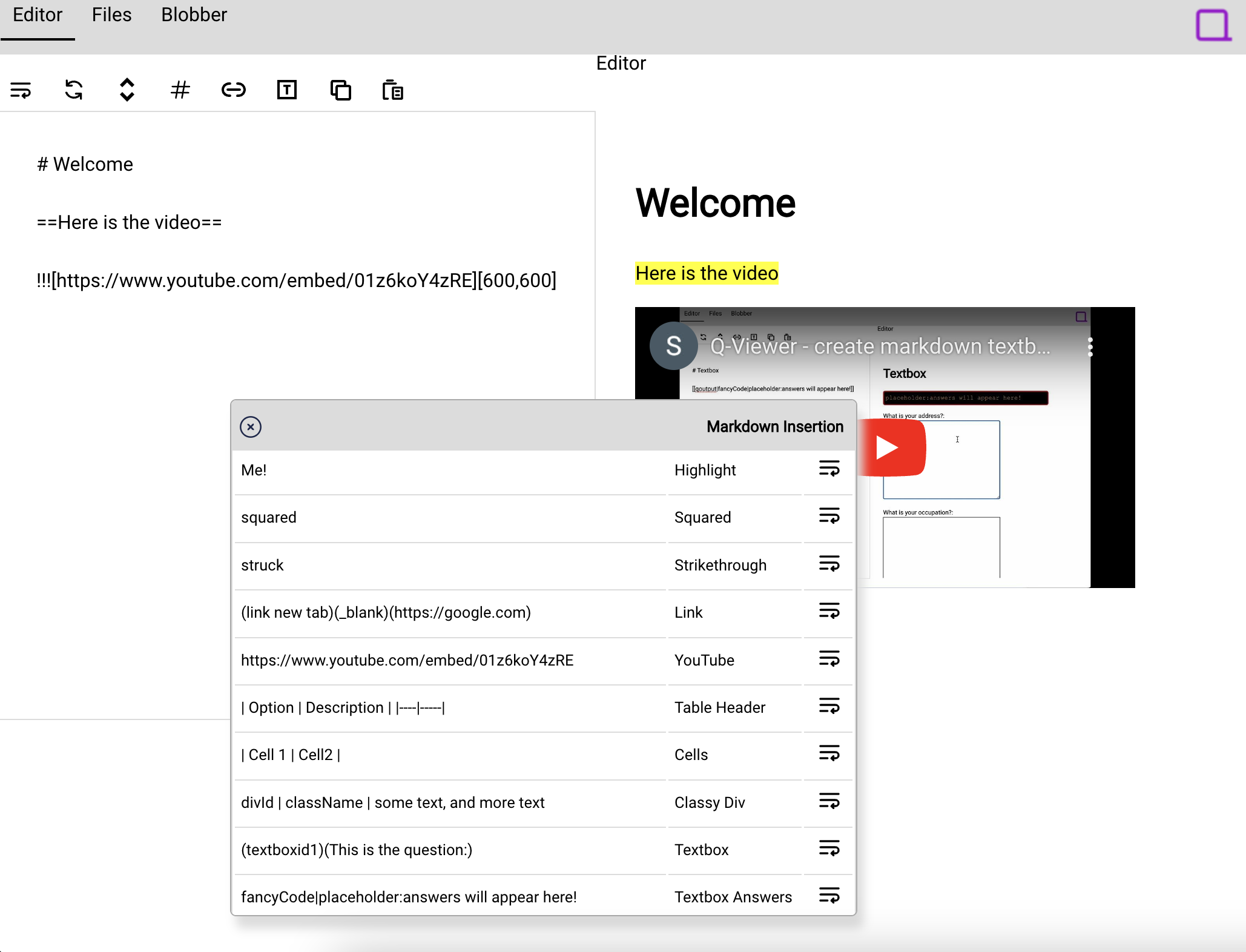
Task: Close the Markdown Insertion dialog
Action: 252,427
